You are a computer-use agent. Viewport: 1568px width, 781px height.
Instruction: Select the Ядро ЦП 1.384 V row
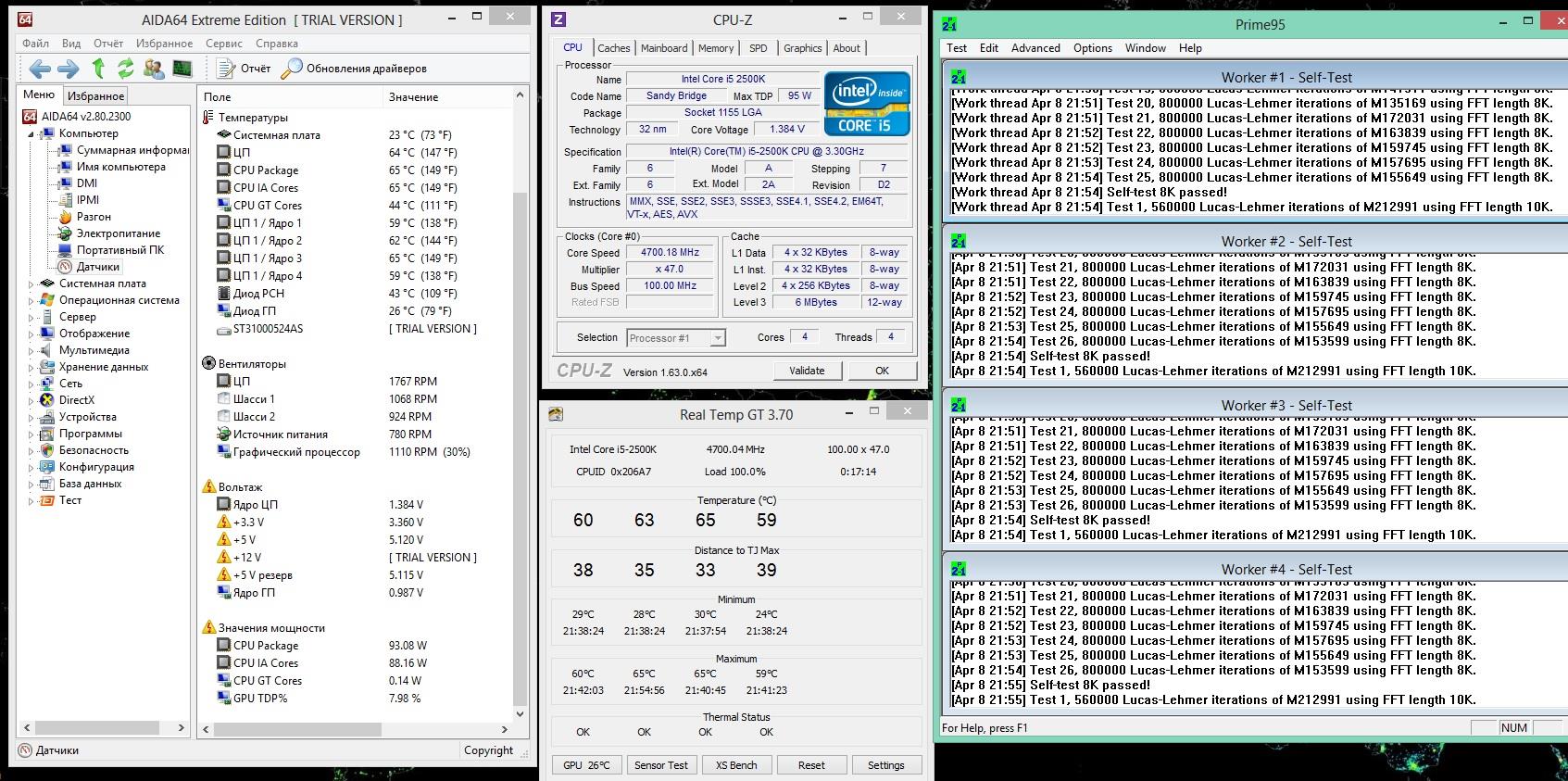(x=356, y=505)
